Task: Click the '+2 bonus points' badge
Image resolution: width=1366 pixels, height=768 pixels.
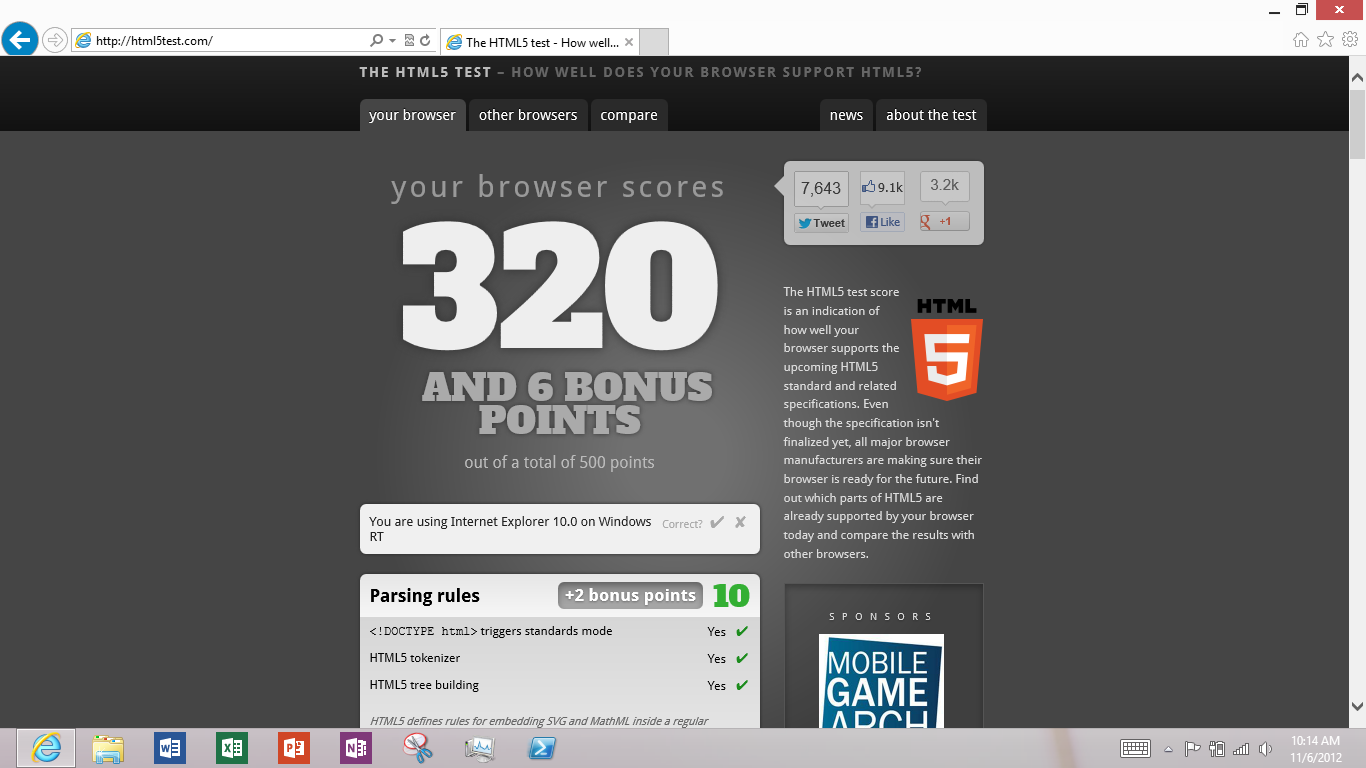Action: tap(630, 595)
